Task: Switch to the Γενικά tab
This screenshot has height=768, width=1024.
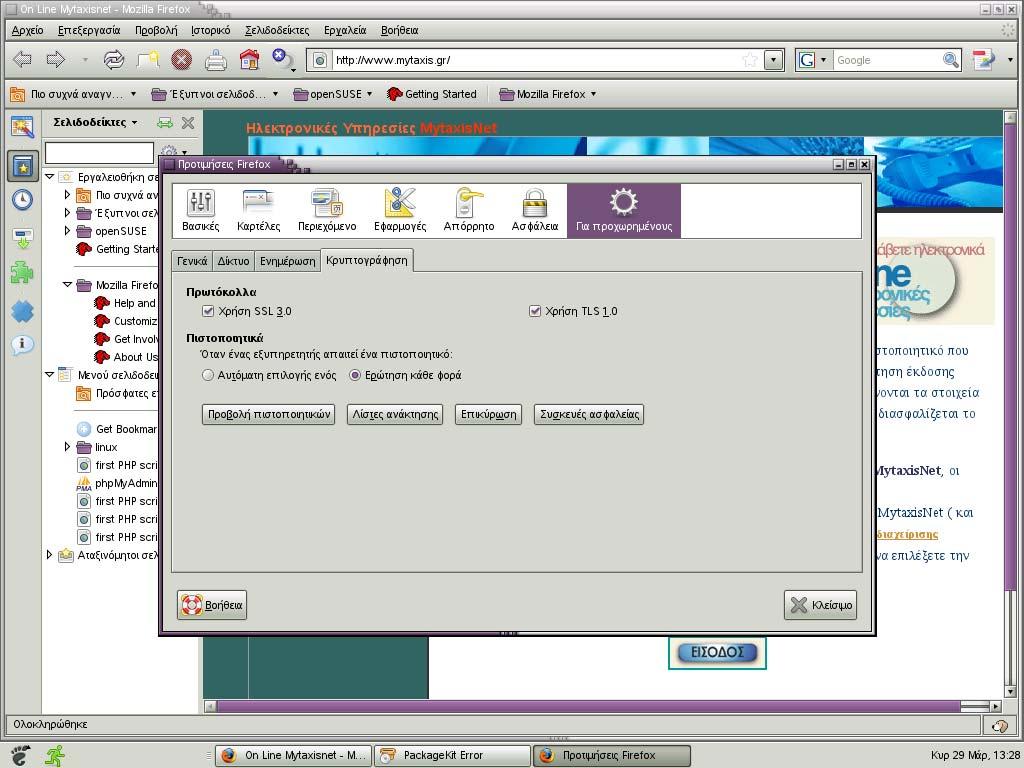Action: pos(192,261)
